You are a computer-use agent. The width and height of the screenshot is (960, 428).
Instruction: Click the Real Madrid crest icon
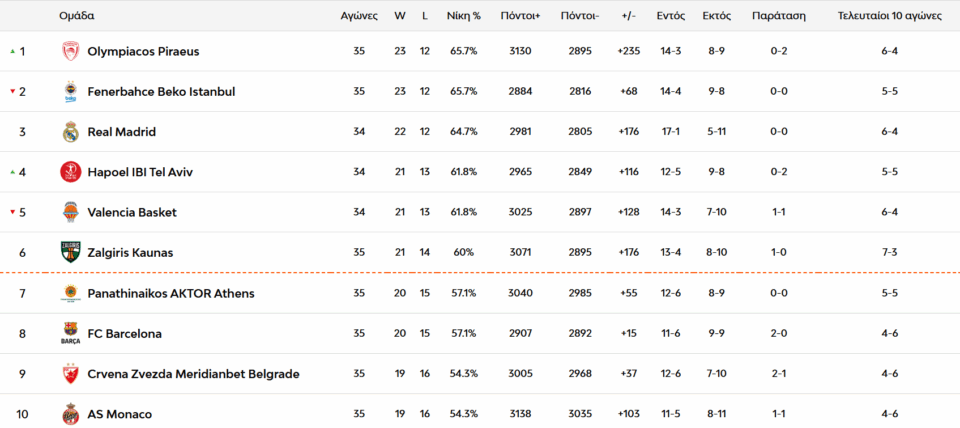[70, 132]
